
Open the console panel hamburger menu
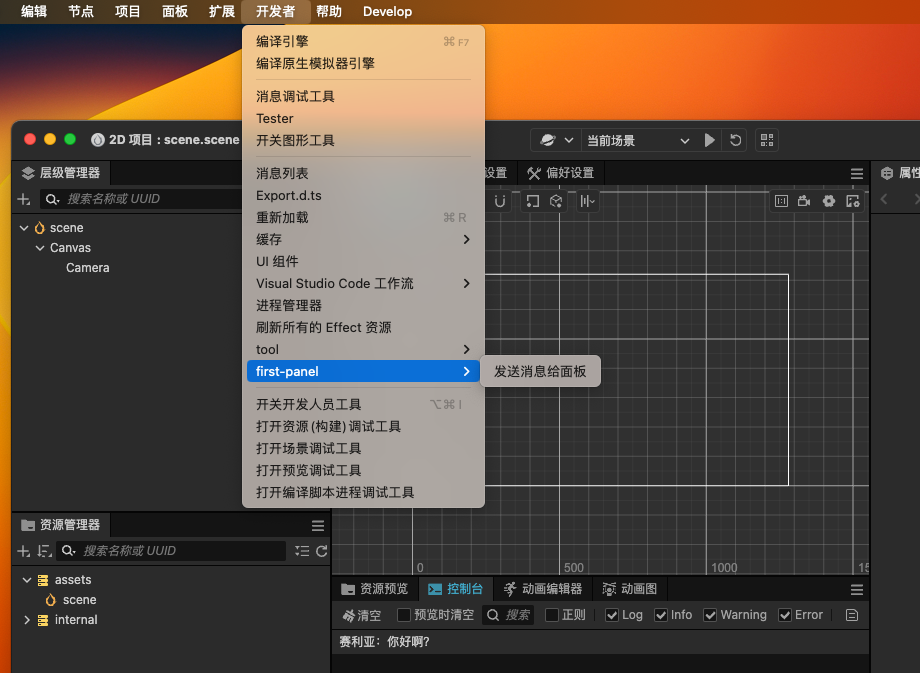coord(857,590)
